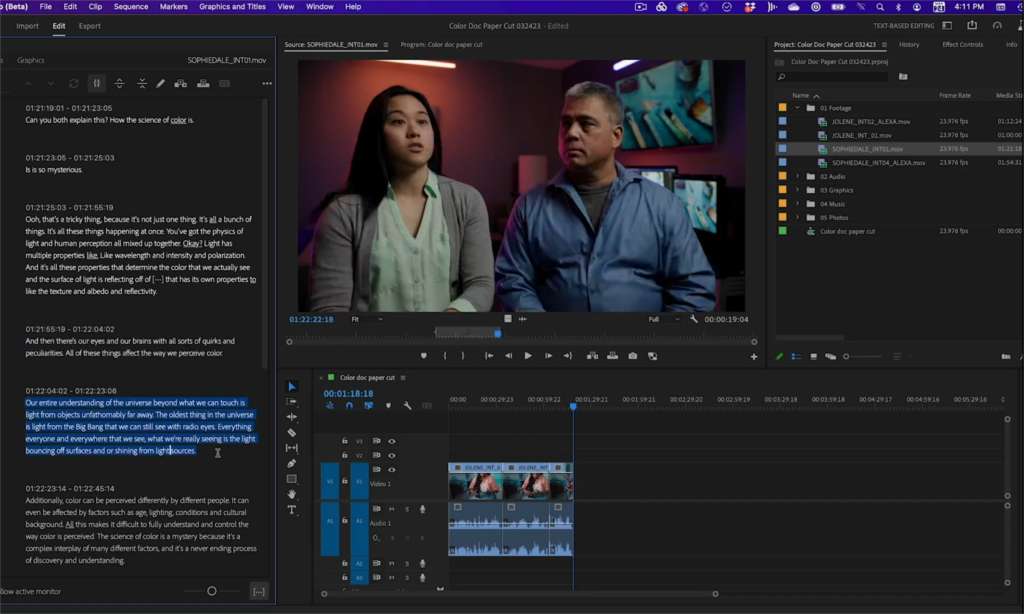Click the Add Marker icon under Program monitor
Image resolution: width=1024 pixels, height=614 pixels.
click(423, 355)
